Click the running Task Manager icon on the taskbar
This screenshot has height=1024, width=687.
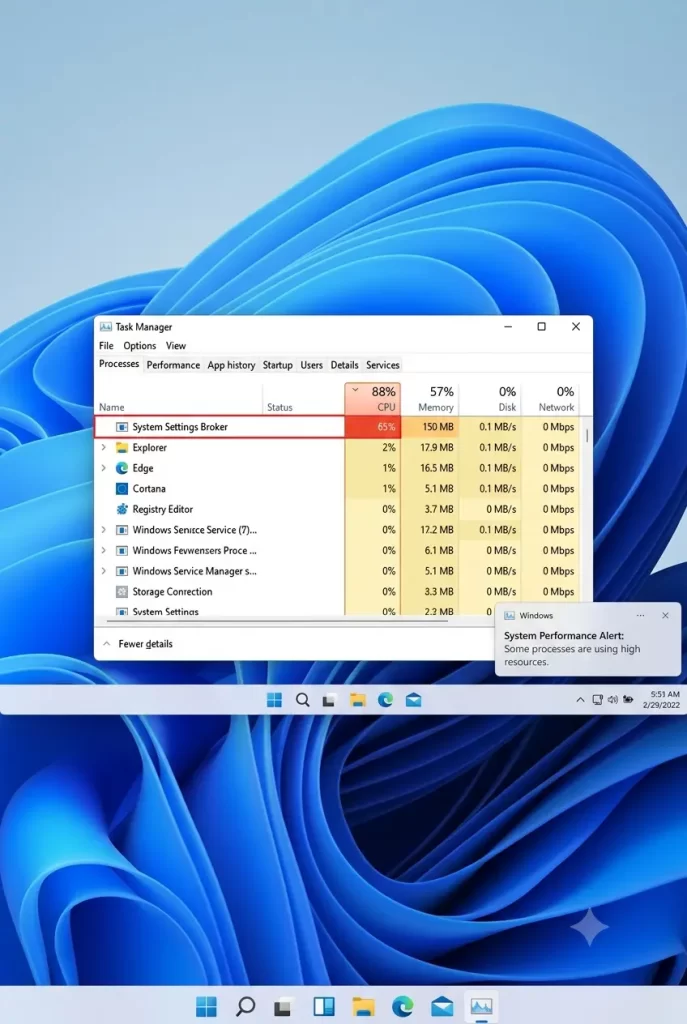click(481, 1006)
